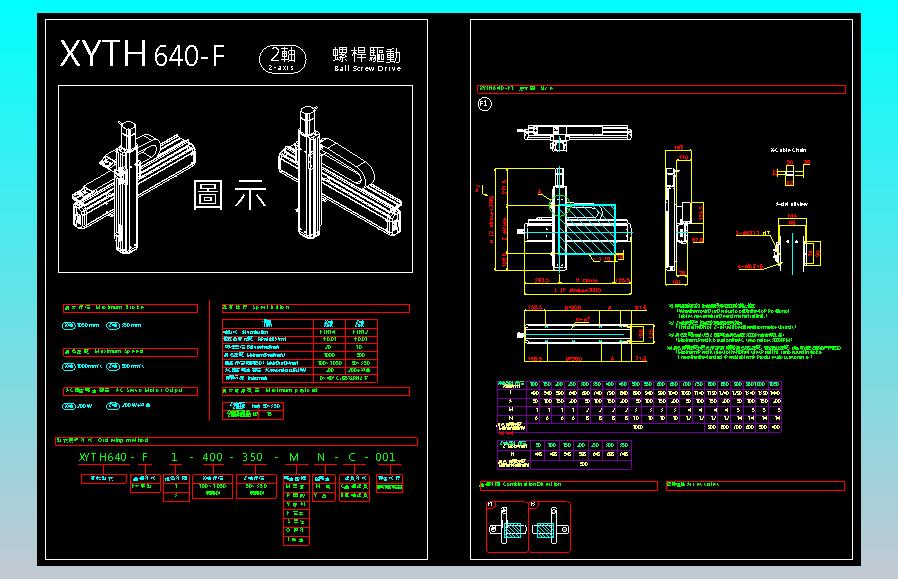This screenshot has height=579, width=898.
Task: Select the '350' in the ordering code
Action: [x=252, y=457]
